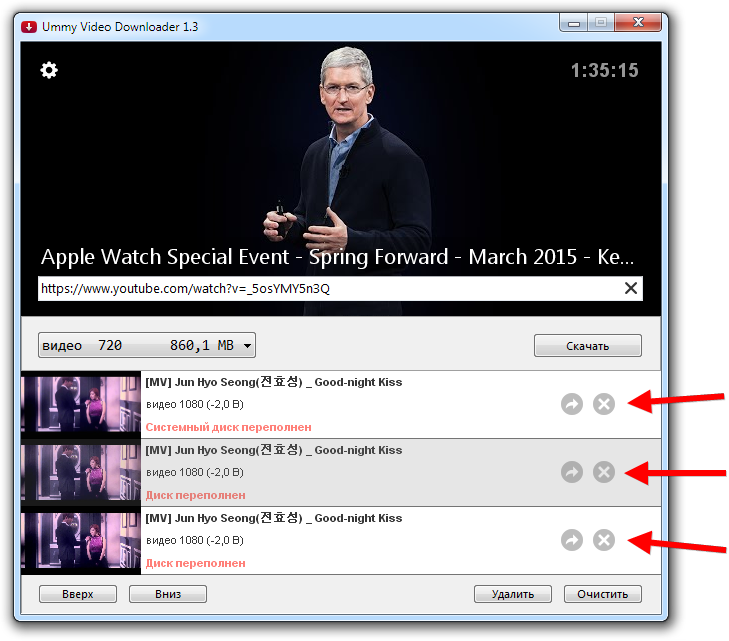Open the видео 720 860,1 MB format dropdown

[147, 345]
